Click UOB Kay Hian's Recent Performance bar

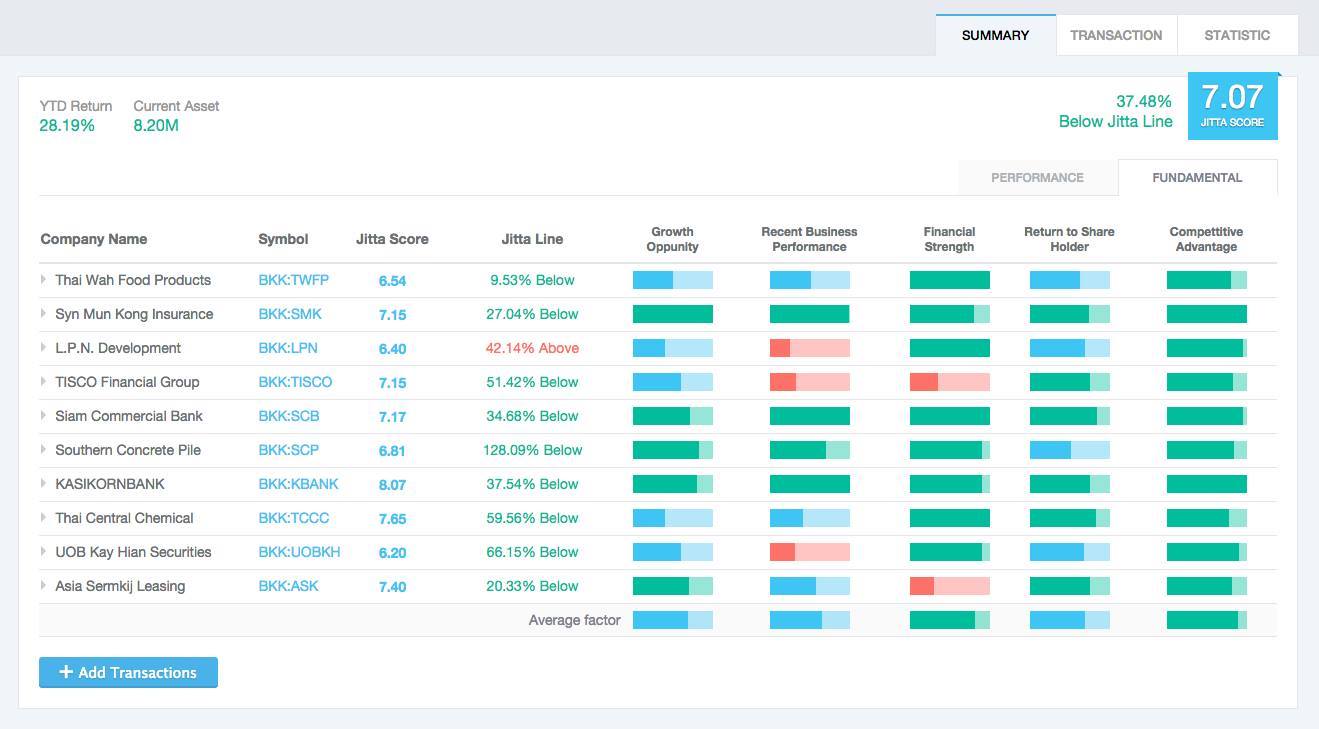point(810,552)
